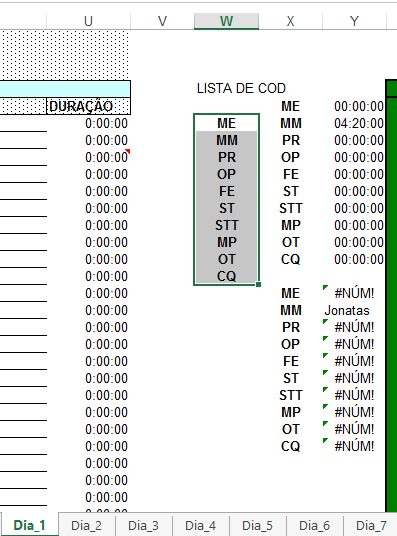Select ST cell in column W list

click(226, 208)
